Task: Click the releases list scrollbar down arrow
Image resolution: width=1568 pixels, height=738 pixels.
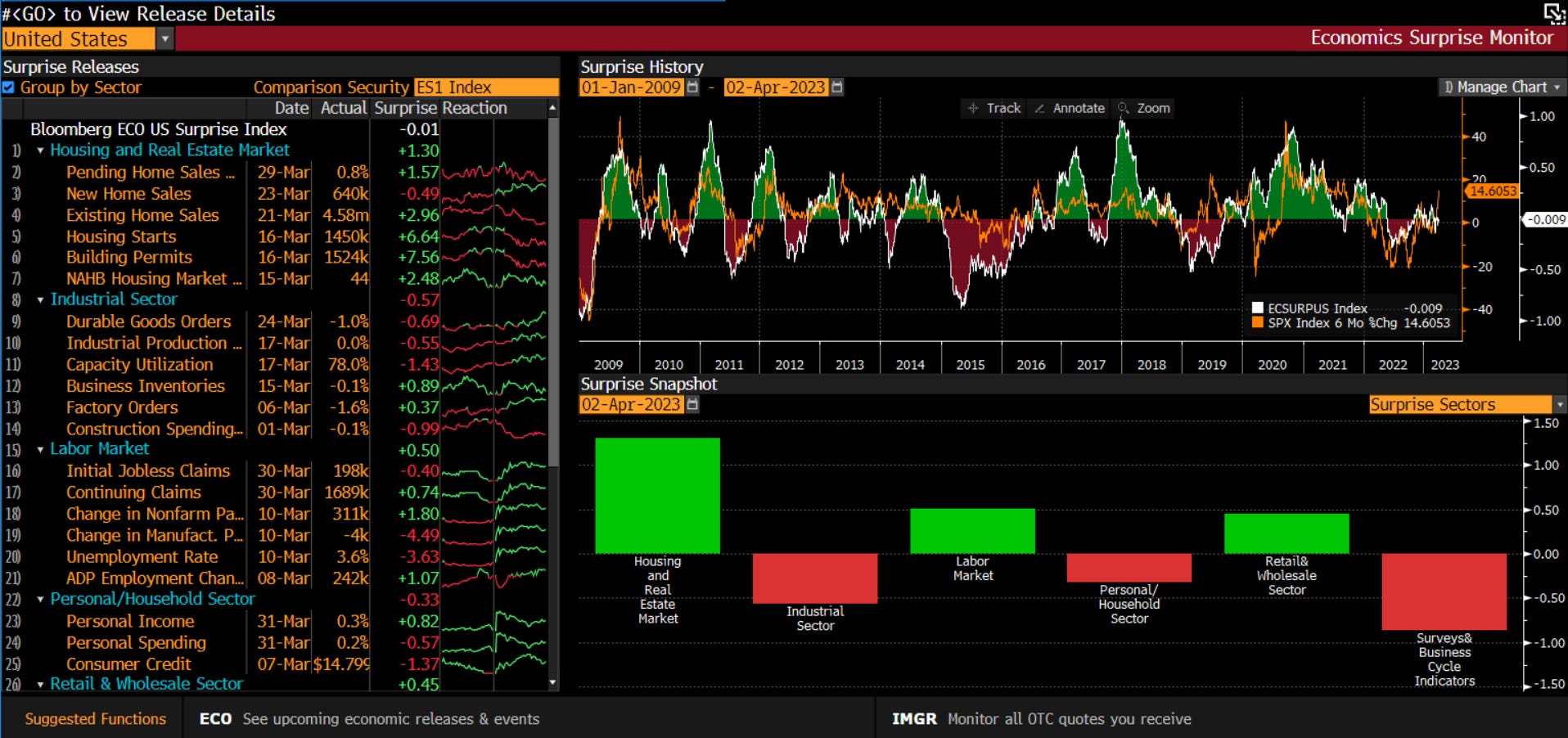Action: 553,682
